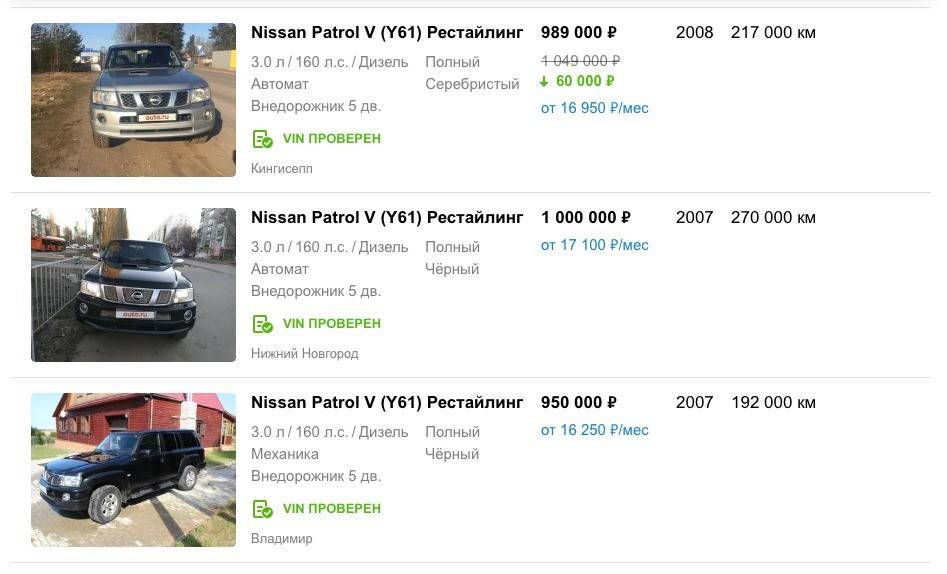947x574 pixels.
Task: Open the 950 000 ₽ Nissan Patrol title
Action: (387, 403)
